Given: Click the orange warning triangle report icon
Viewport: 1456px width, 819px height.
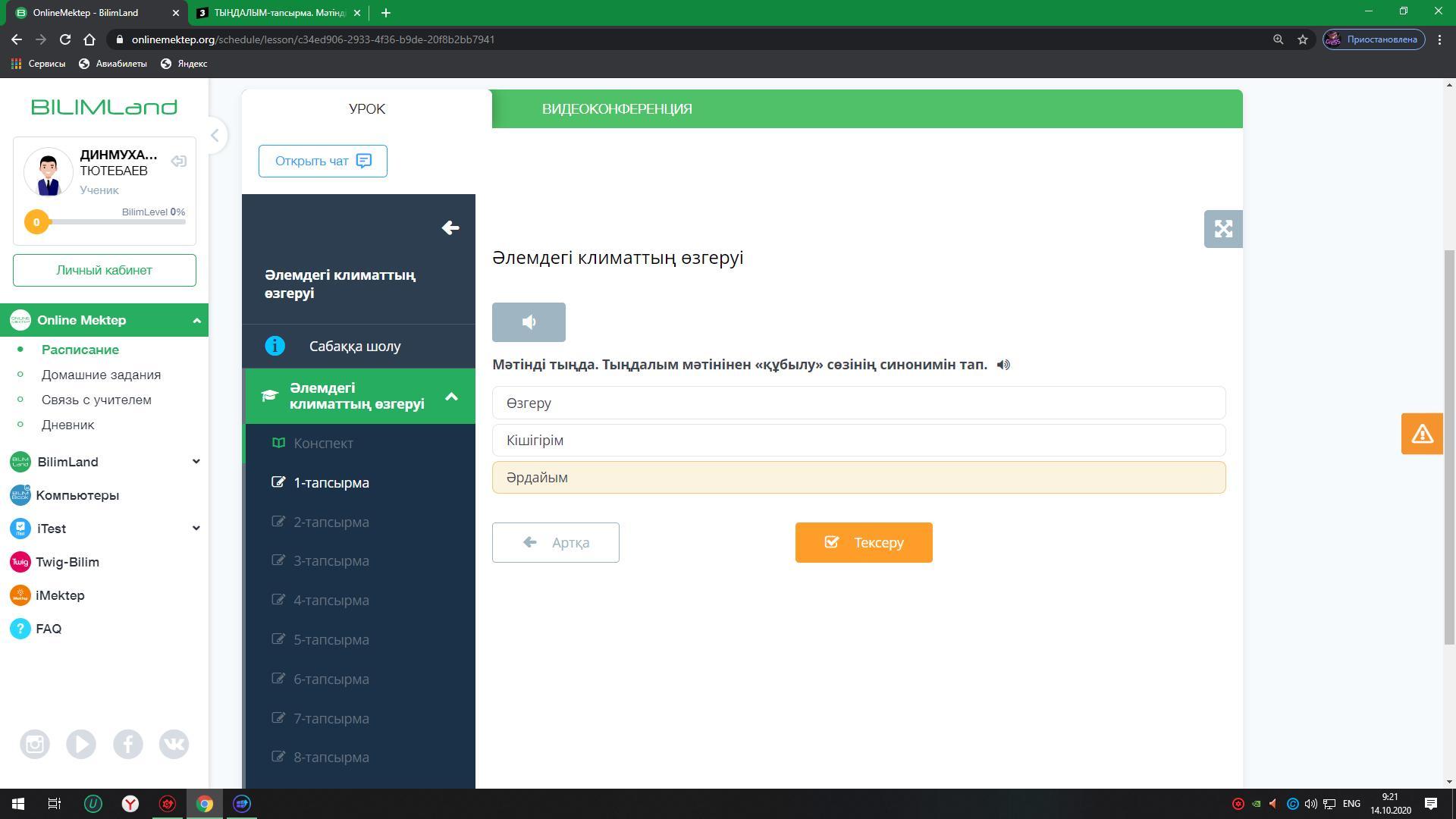Looking at the screenshot, I should (1421, 434).
